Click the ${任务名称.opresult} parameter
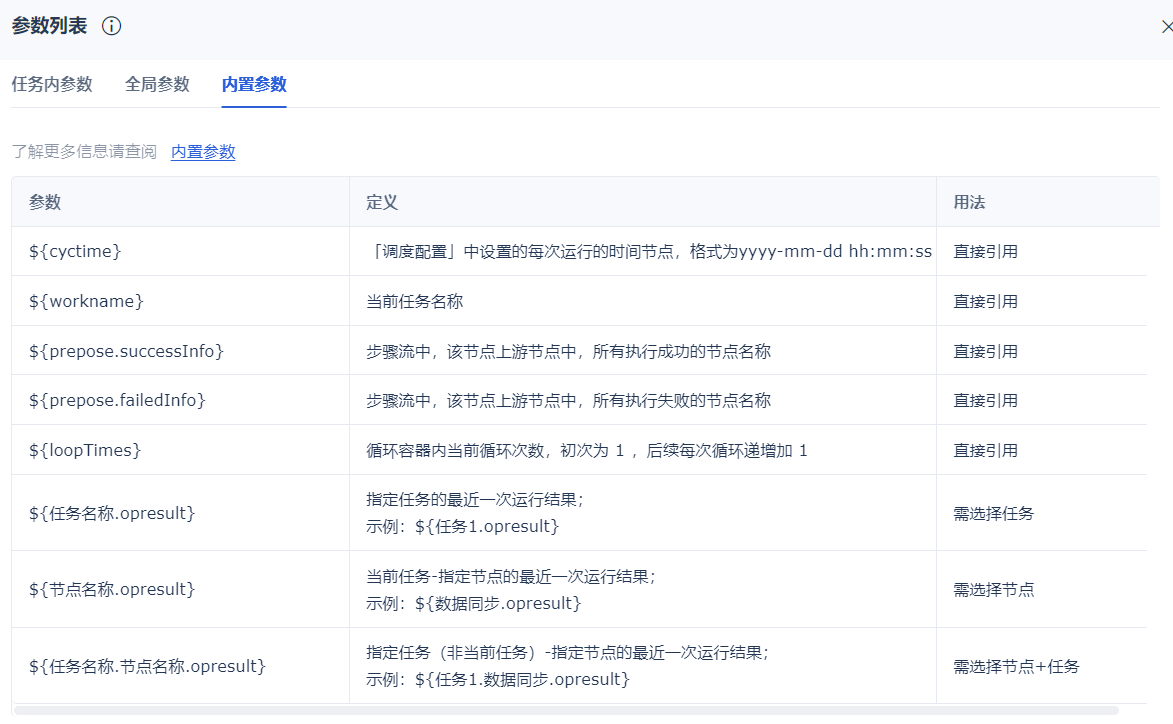The width and height of the screenshot is (1173, 724). tap(112, 513)
